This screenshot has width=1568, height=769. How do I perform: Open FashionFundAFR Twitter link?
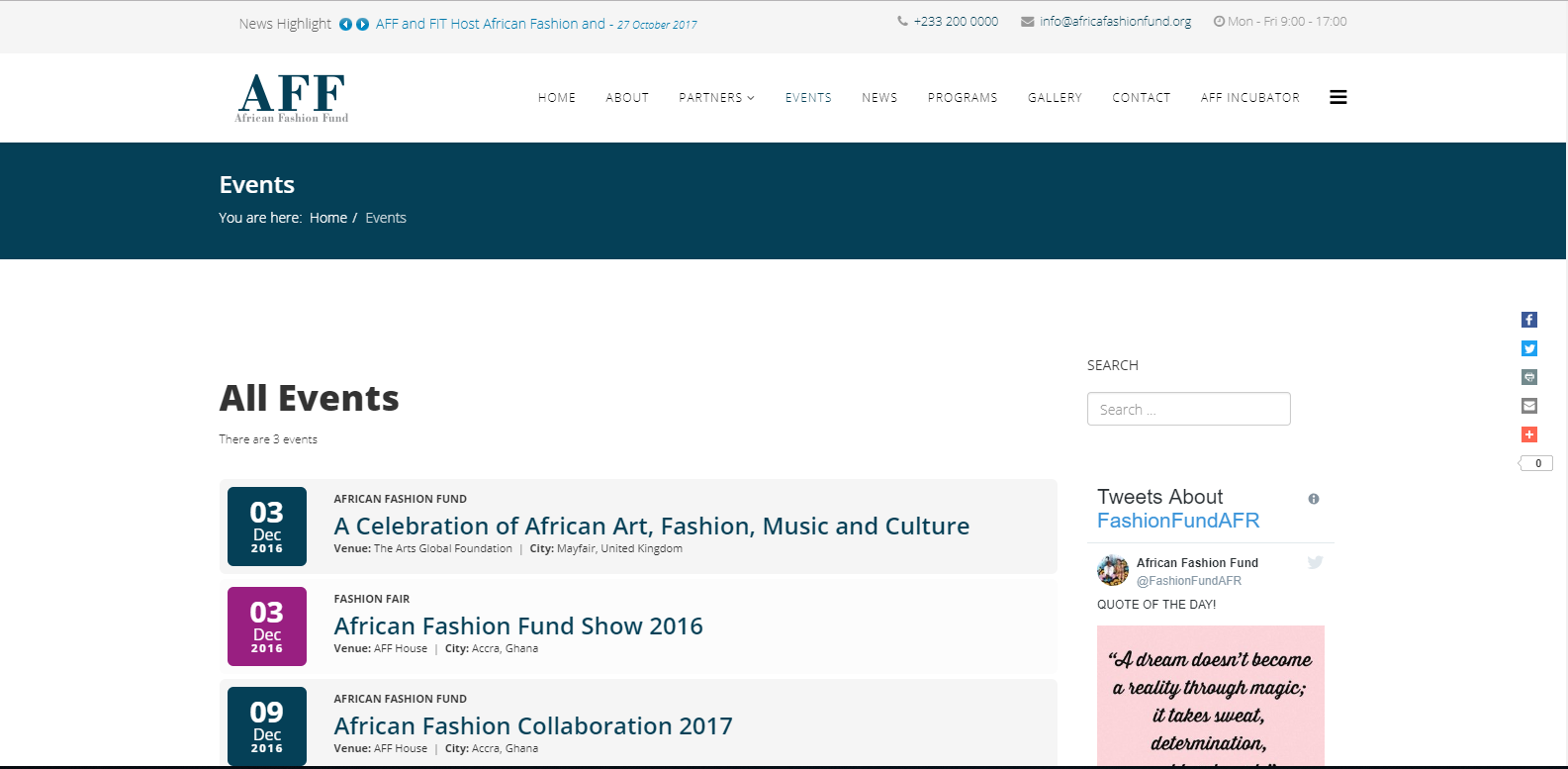1178,521
